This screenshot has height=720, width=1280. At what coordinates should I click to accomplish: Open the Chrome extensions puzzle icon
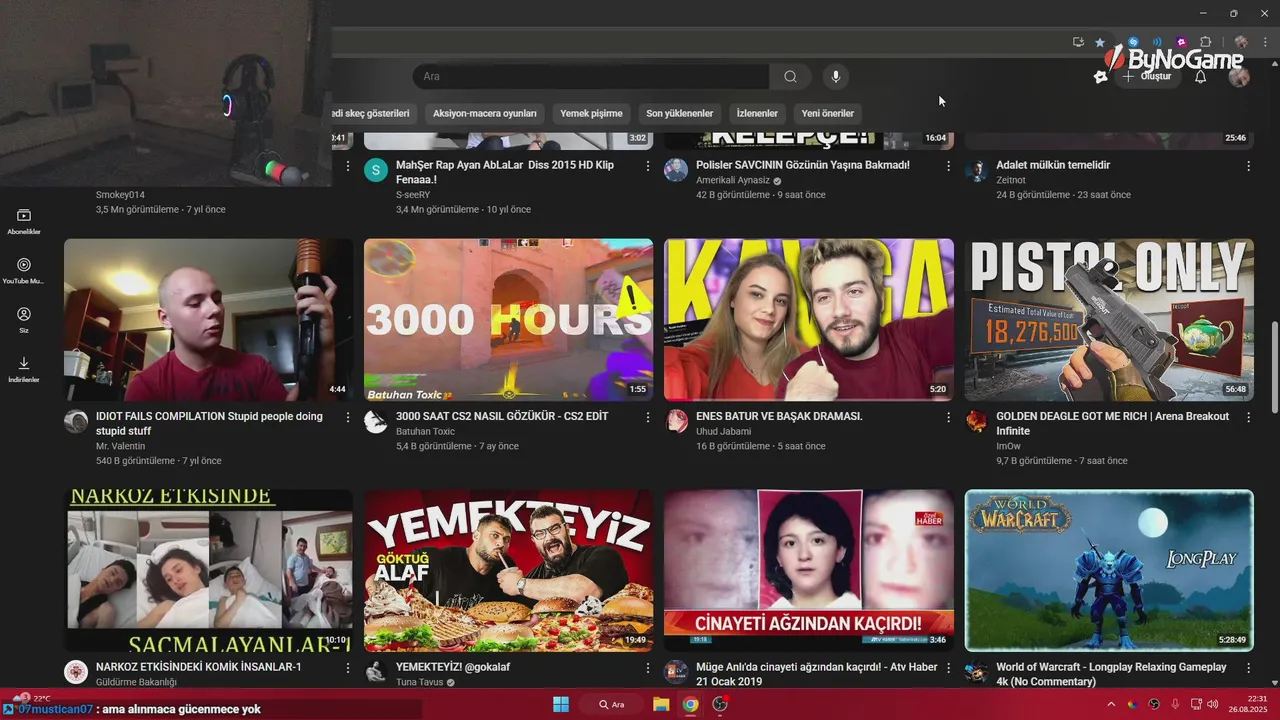(x=1205, y=42)
